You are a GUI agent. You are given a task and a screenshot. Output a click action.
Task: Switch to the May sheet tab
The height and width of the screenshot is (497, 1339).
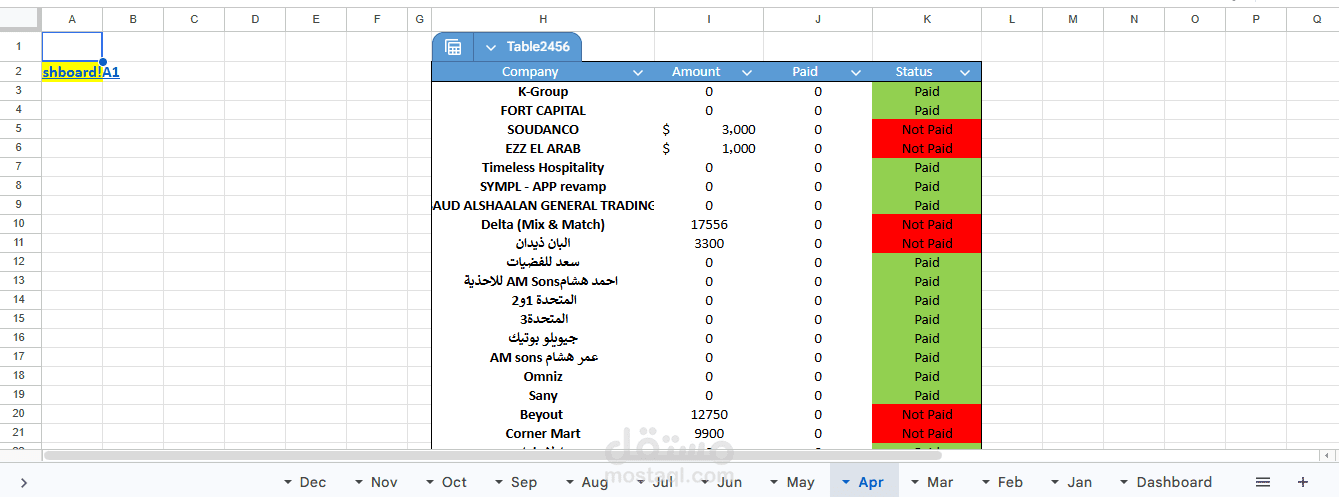(800, 482)
